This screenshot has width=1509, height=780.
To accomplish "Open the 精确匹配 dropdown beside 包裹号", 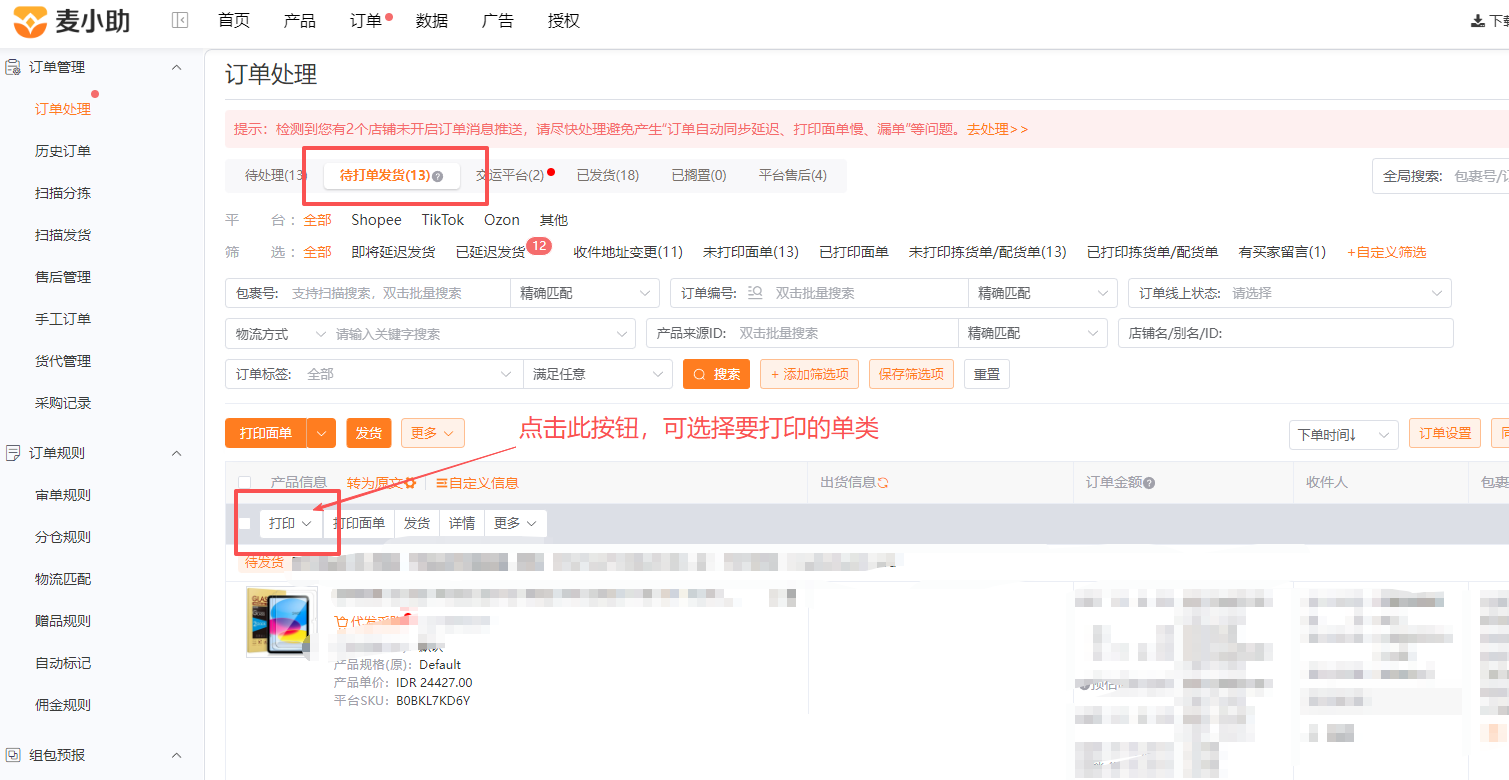I will (584, 293).
